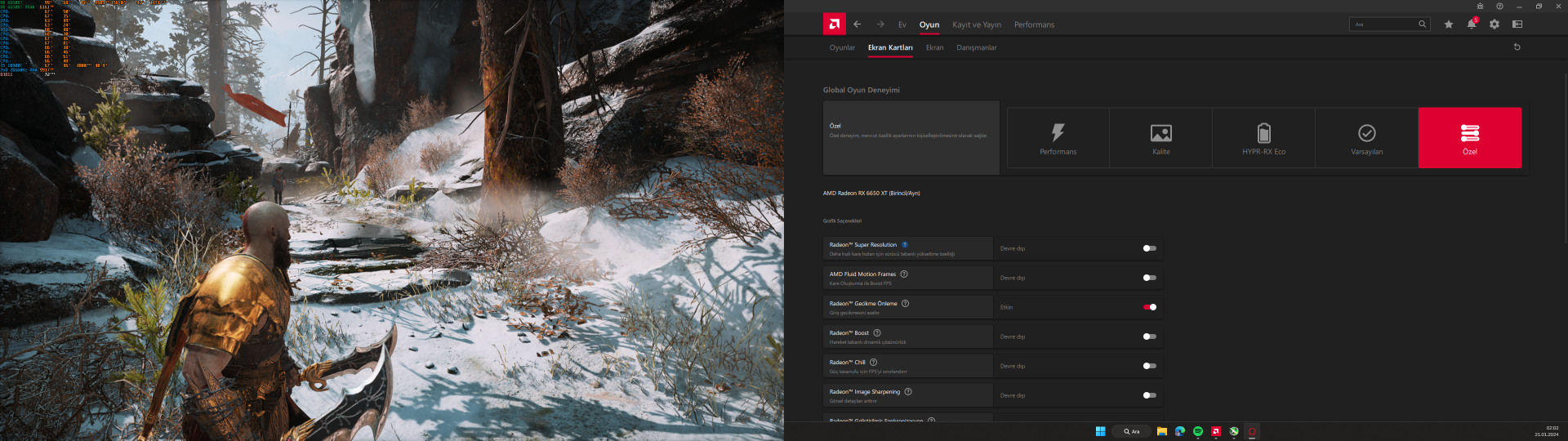Choose the Kalite profile card

(x=1160, y=138)
